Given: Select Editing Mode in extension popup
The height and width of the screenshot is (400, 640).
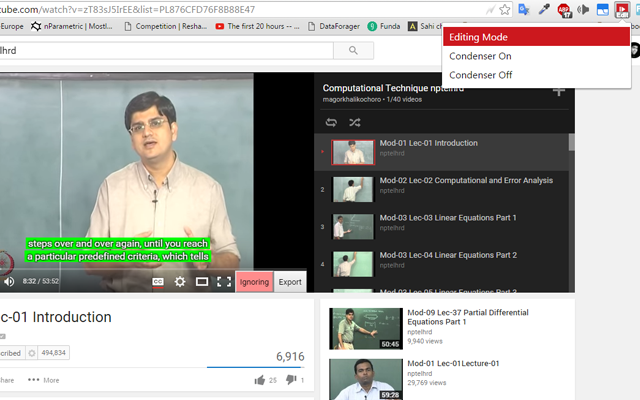Looking at the screenshot, I should (536, 37).
